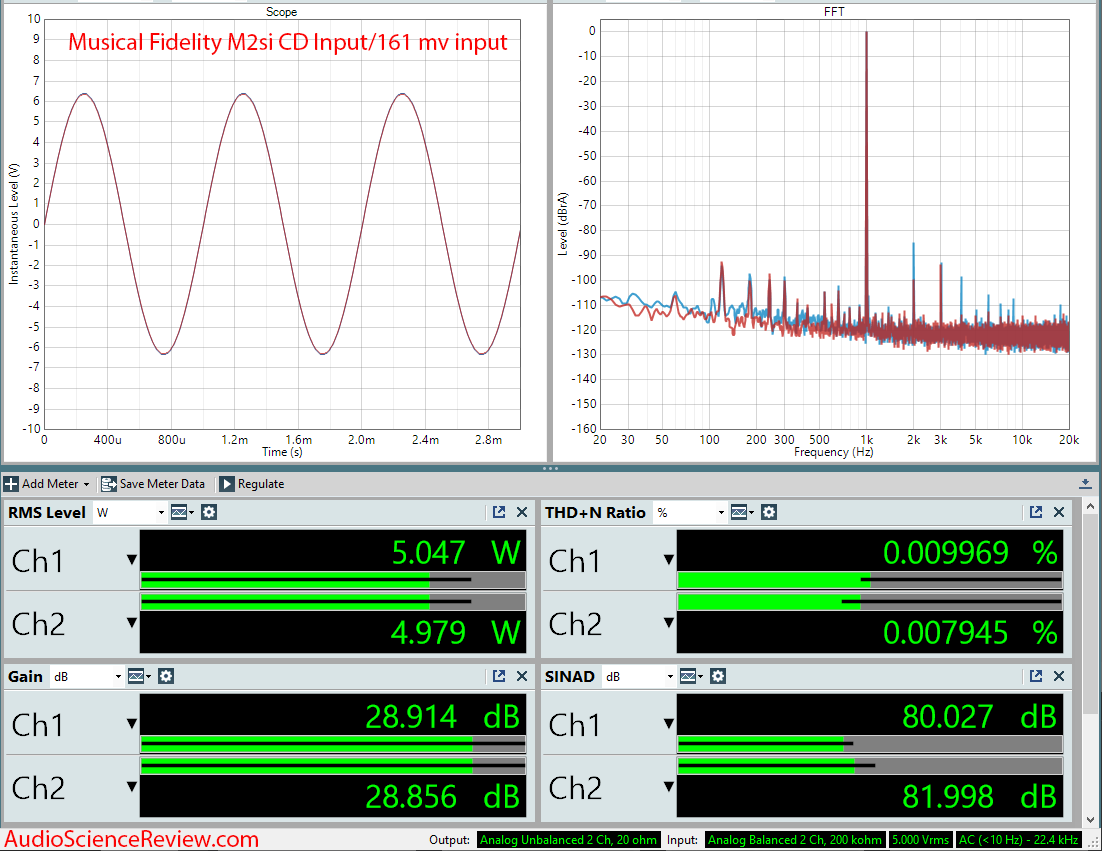Click the Regulate button
This screenshot has height=851, width=1102.
(252, 483)
